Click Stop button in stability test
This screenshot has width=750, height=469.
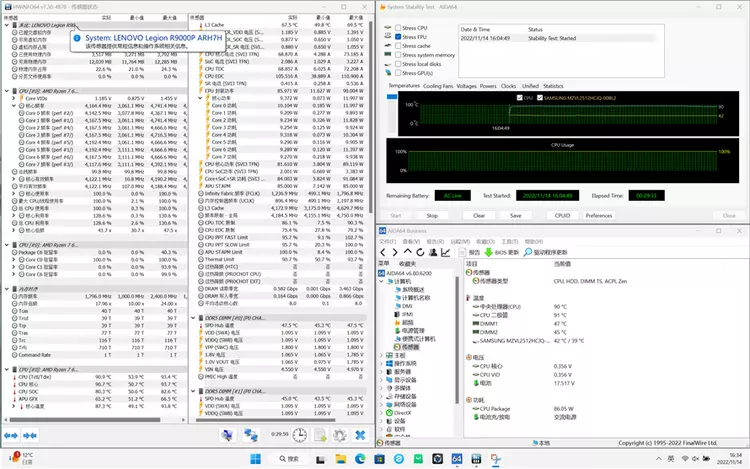(432, 216)
